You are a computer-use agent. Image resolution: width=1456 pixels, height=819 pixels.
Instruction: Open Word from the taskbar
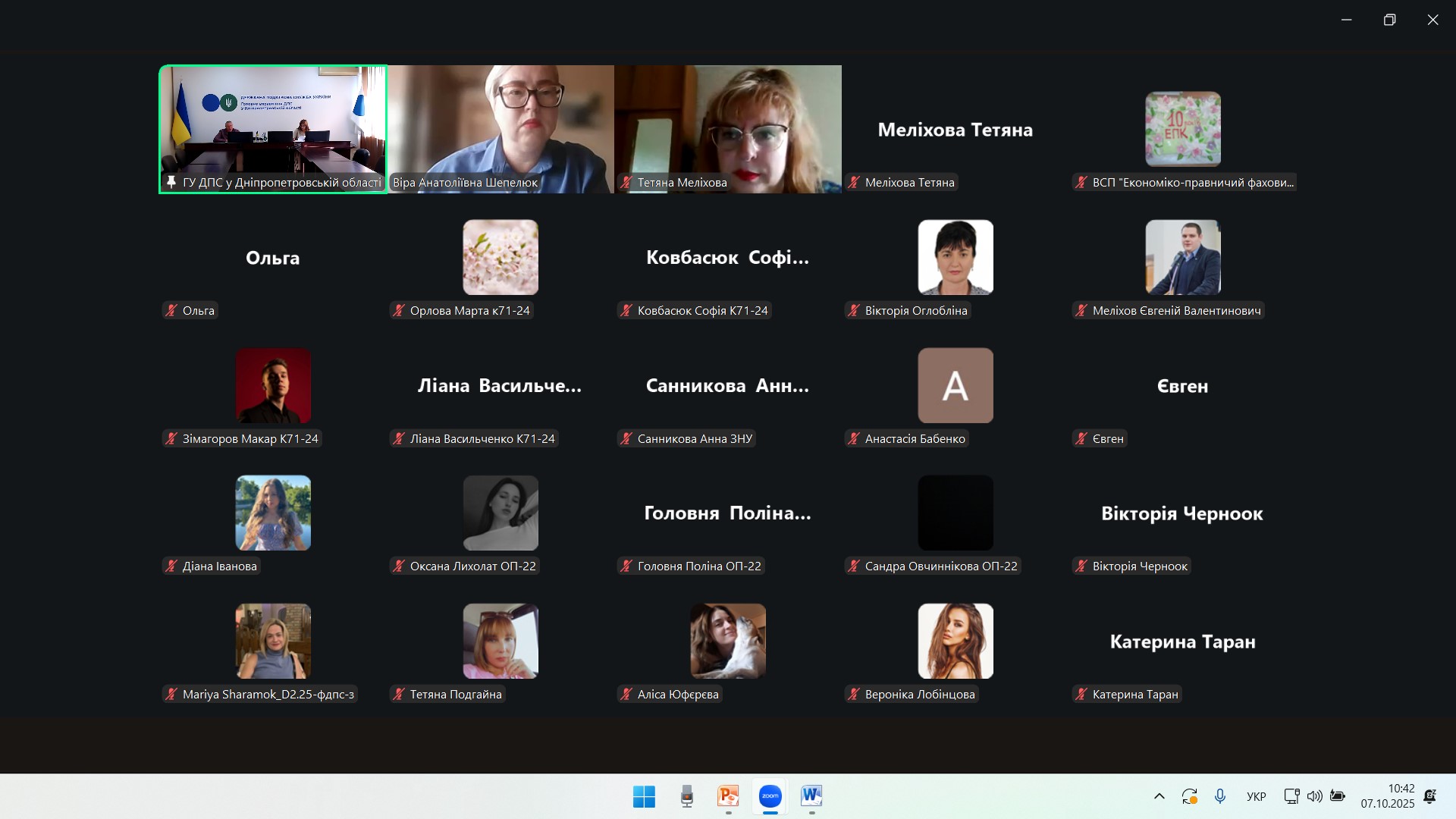click(x=811, y=796)
